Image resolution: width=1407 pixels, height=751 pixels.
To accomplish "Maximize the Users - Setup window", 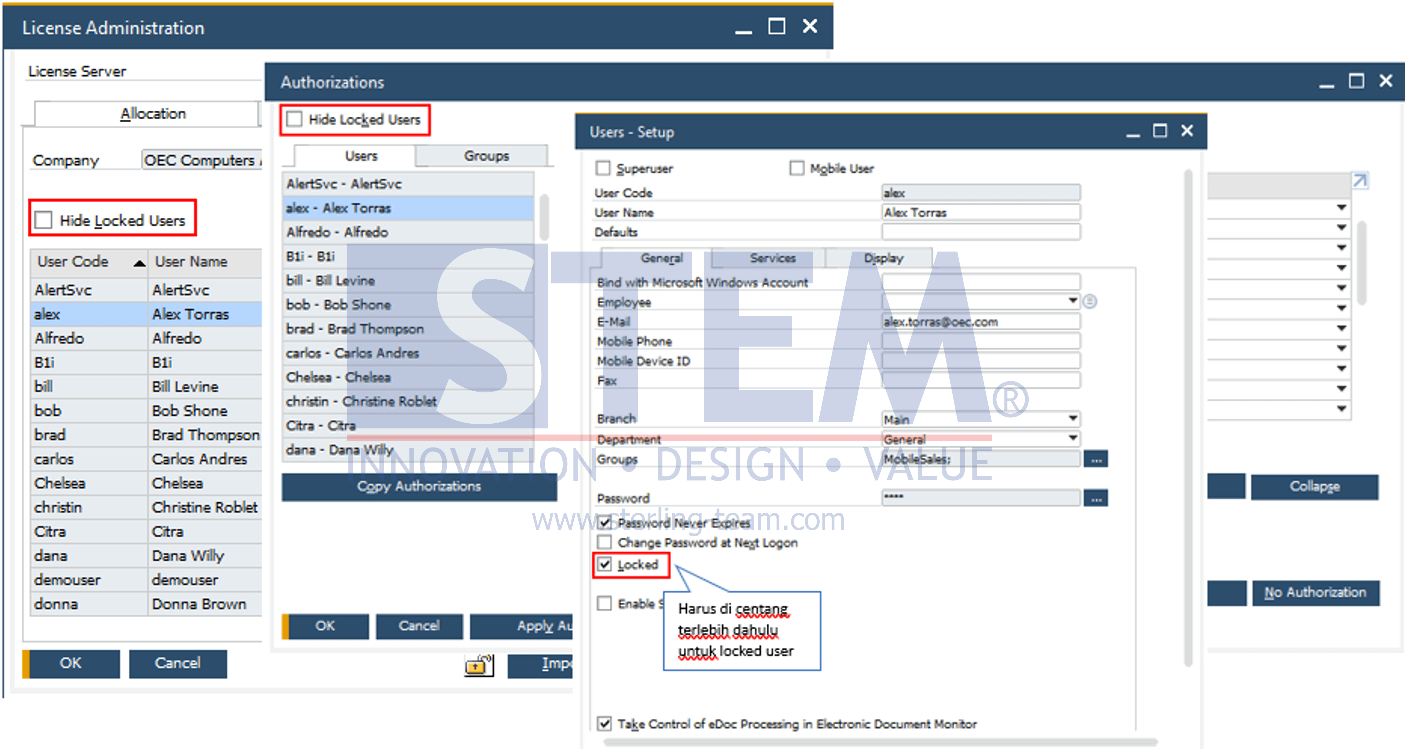I will 1160,131.
